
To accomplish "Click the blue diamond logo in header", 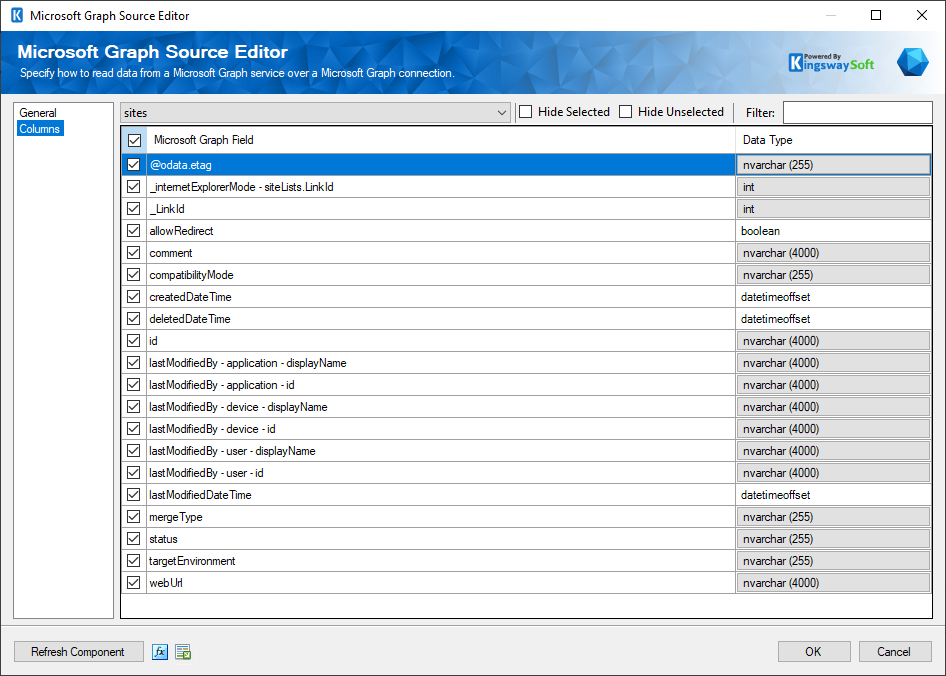I will coord(912,61).
